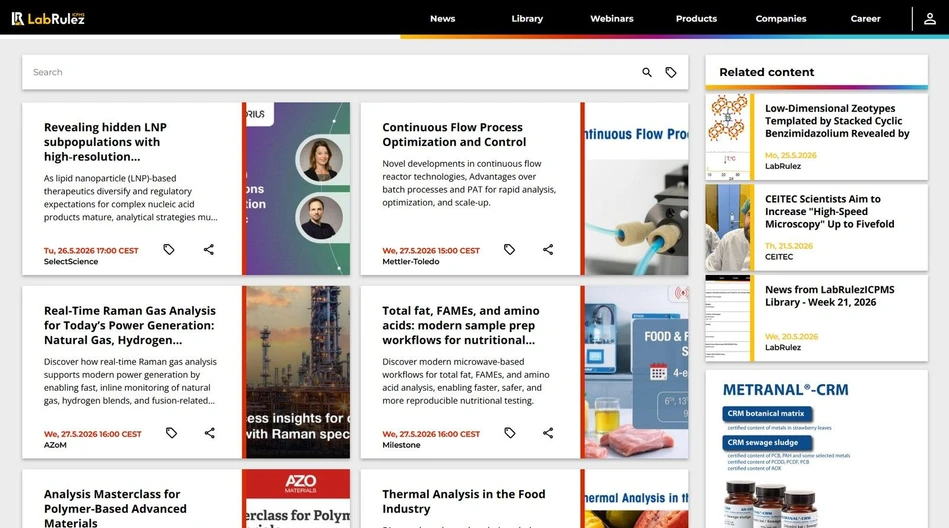Click the refinery thumbnail on Raman gas card
949x528 pixels.
tap(298, 372)
